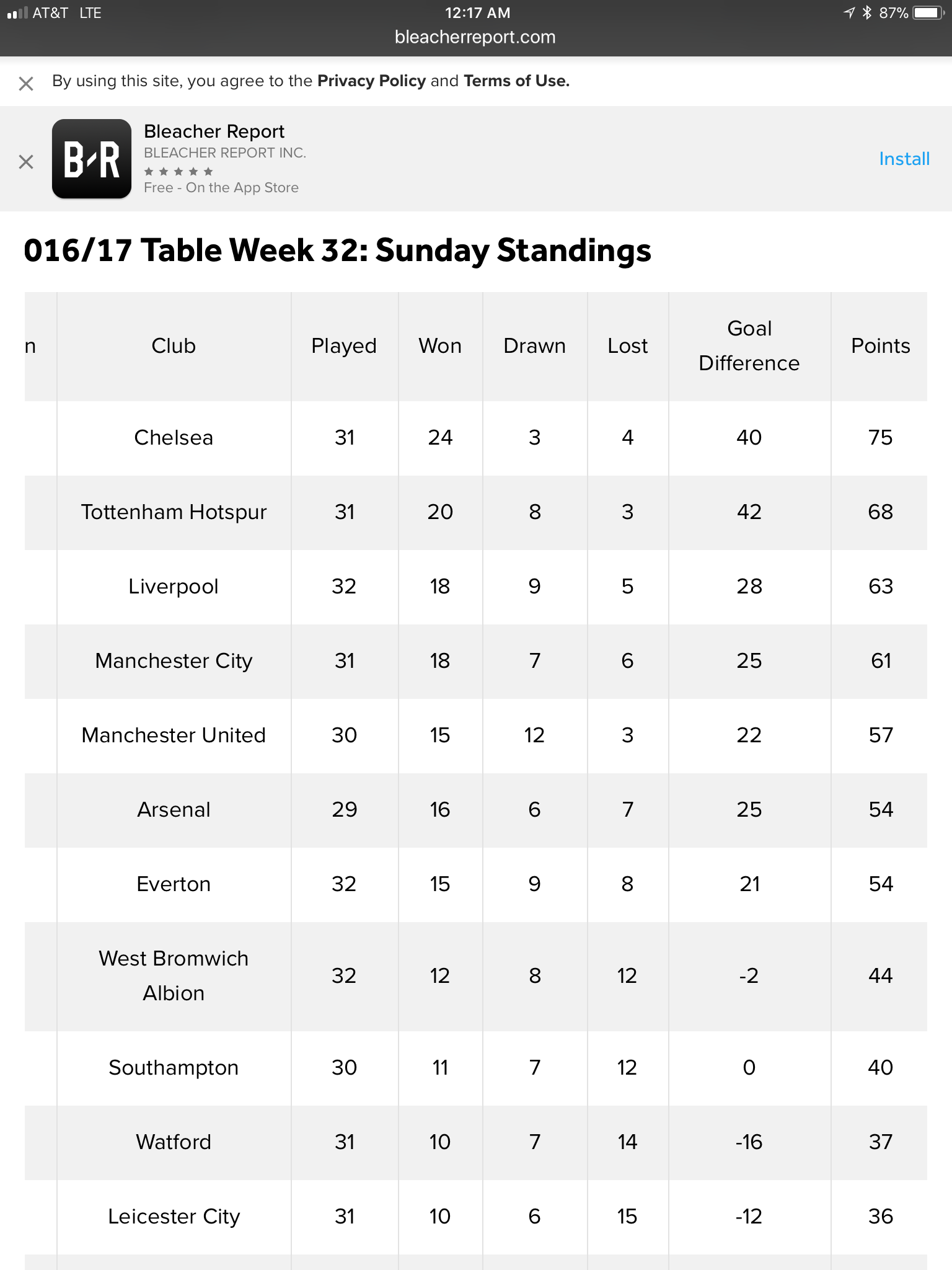
Task: Tap the Bleacher Report B/R app icon
Action: point(92,159)
